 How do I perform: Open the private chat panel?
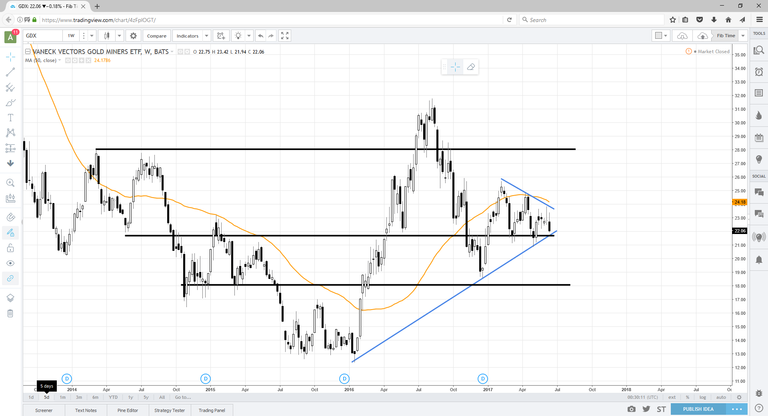[x=759, y=214]
